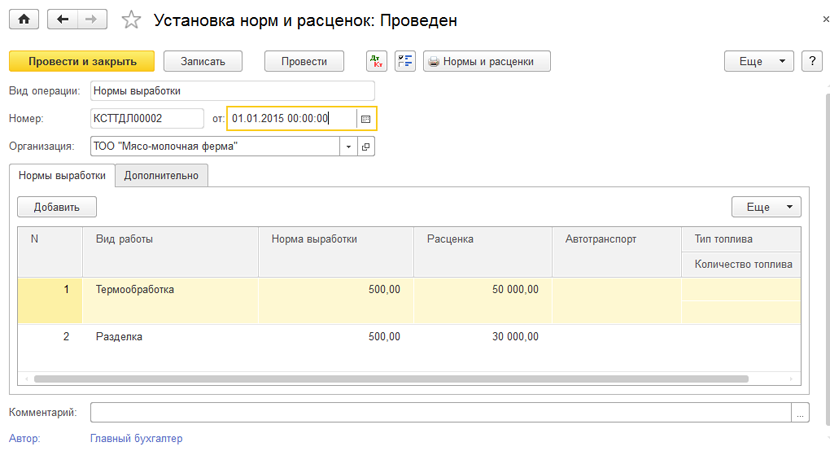Open the table's Еще dropdown menu

pos(766,207)
